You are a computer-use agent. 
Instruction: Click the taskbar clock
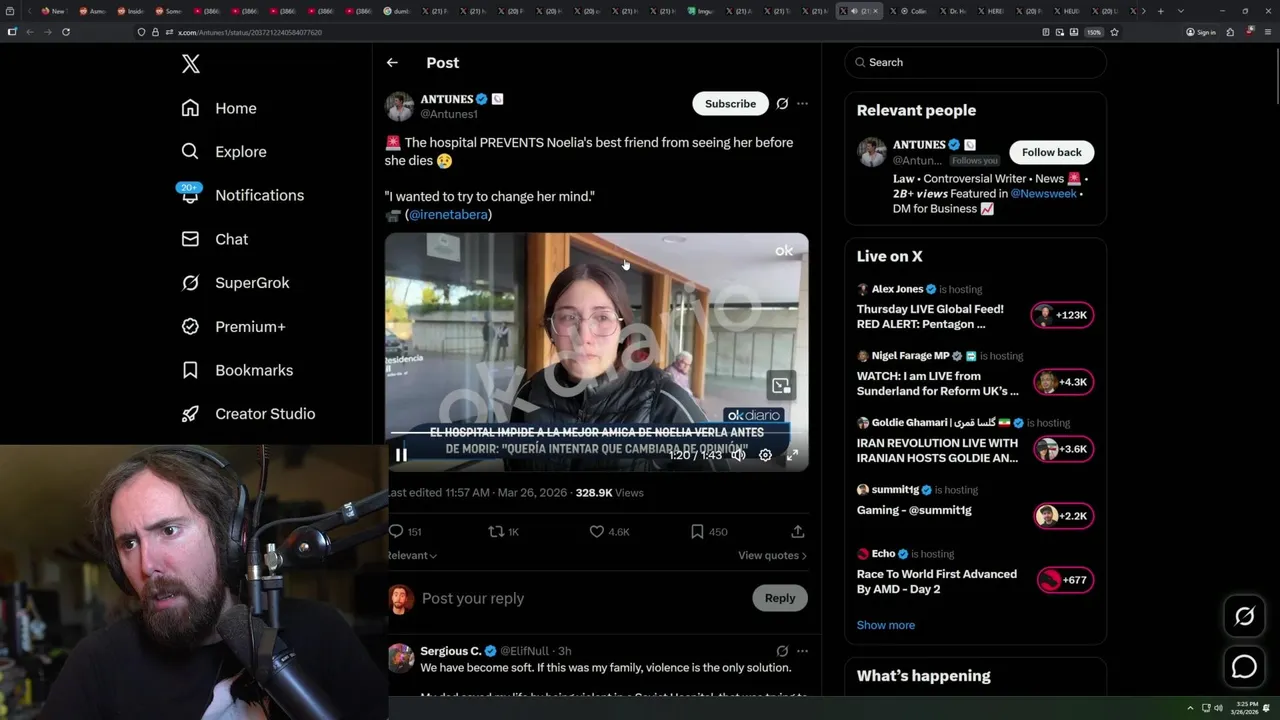pyautogui.click(x=1247, y=708)
